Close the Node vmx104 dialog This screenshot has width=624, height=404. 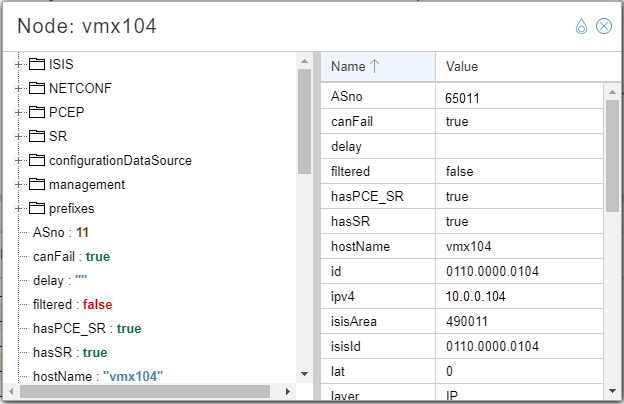pyautogui.click(x=603, y=26)
